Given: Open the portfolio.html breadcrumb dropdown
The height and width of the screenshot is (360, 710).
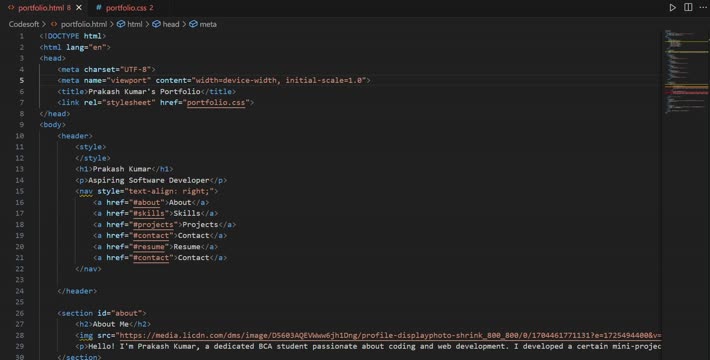Looking at the screenshot, I should pyautogui.click(x=79, y=24).
